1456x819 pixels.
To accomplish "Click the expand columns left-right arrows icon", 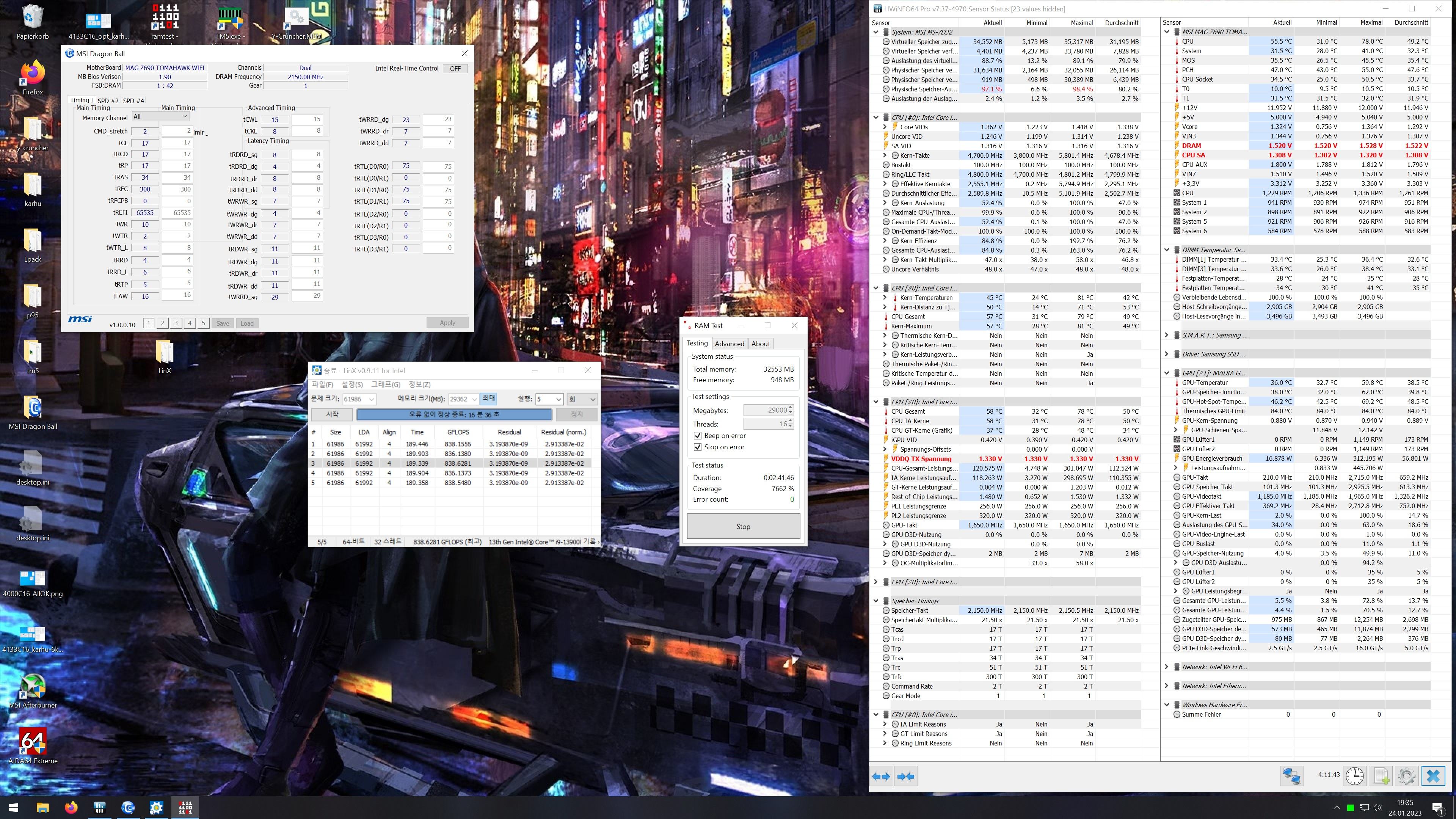I will tap(881, 777).
